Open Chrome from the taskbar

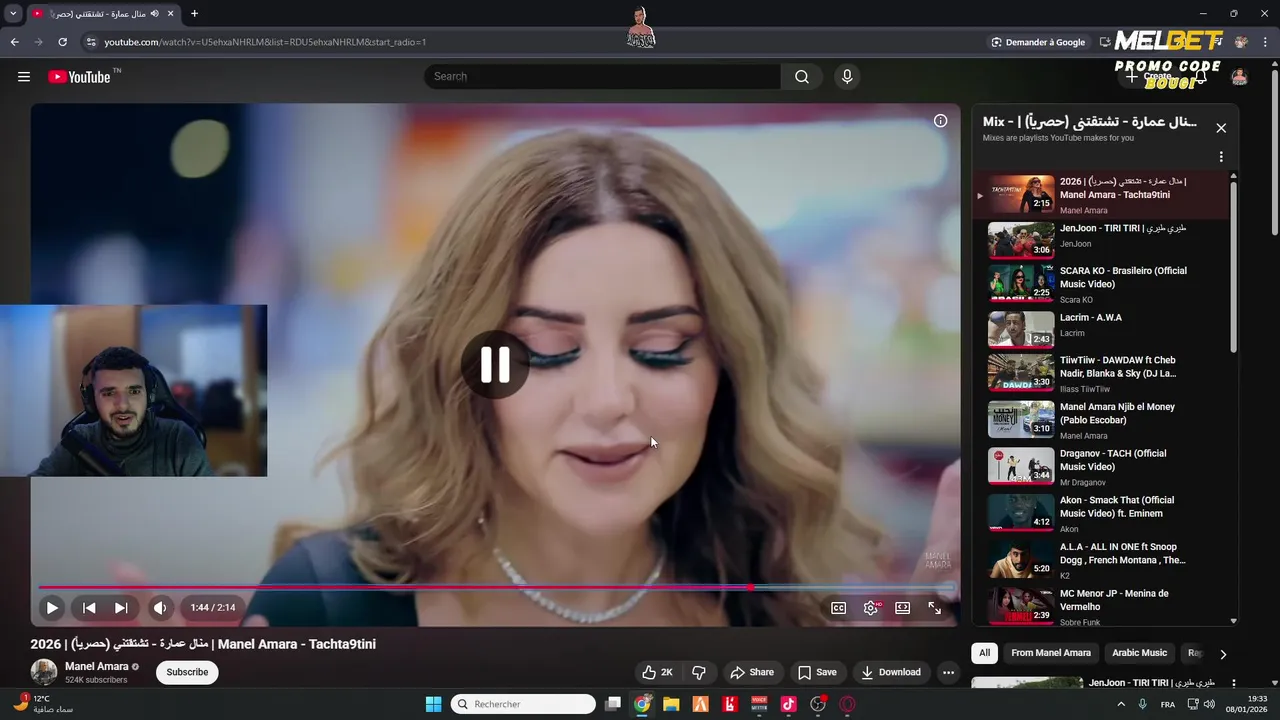click(642, 704)
